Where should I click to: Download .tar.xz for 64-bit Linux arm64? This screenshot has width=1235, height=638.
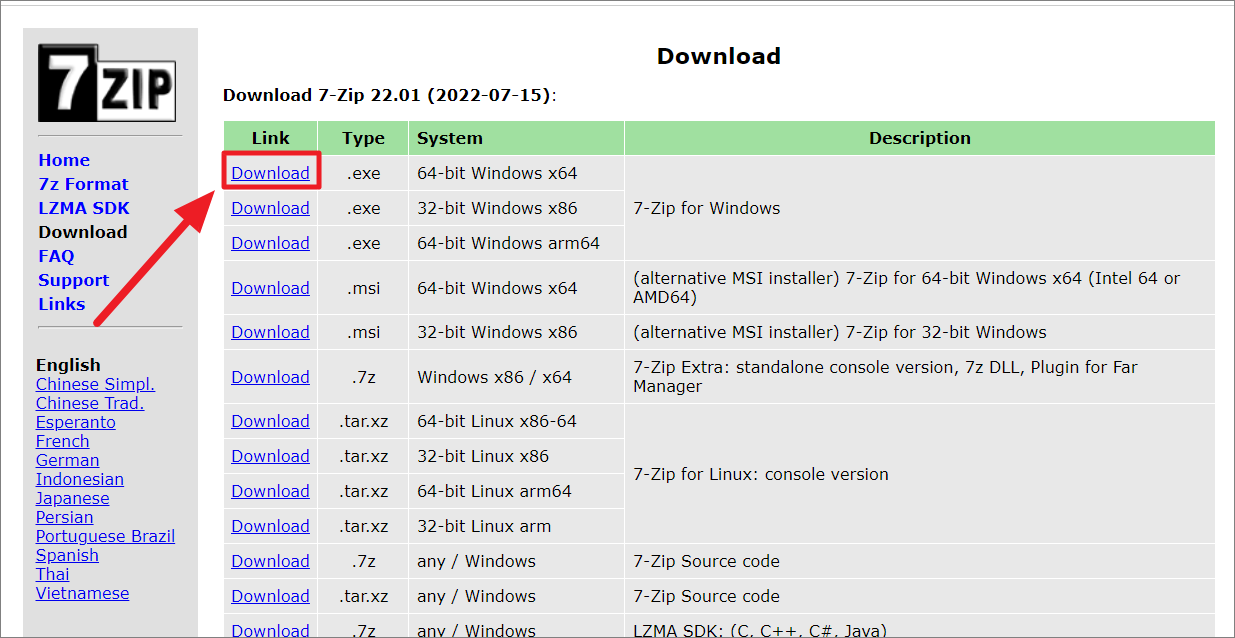click(270, 491)
